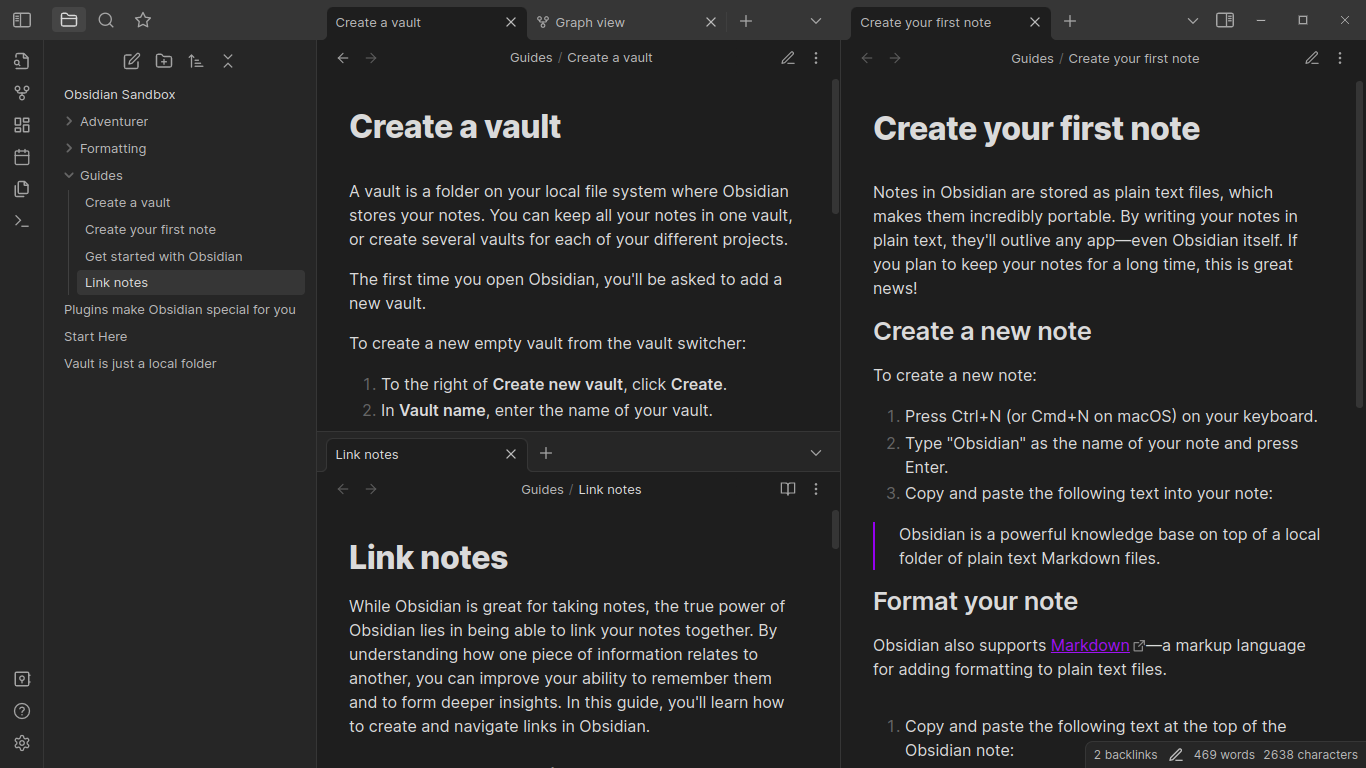Screen dimensions: 1366x768
Task: Open command palette ribbon icon
Action: (22, 221)
